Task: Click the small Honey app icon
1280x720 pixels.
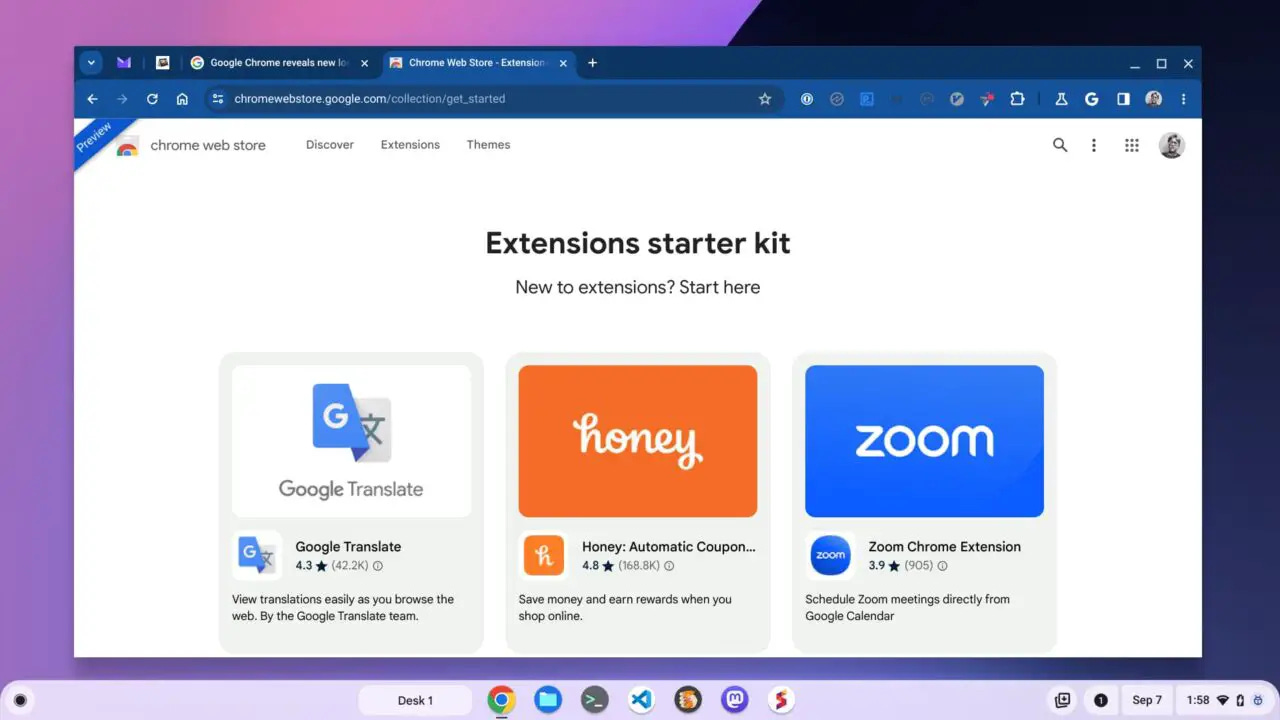Action: [x=543, y=555]
